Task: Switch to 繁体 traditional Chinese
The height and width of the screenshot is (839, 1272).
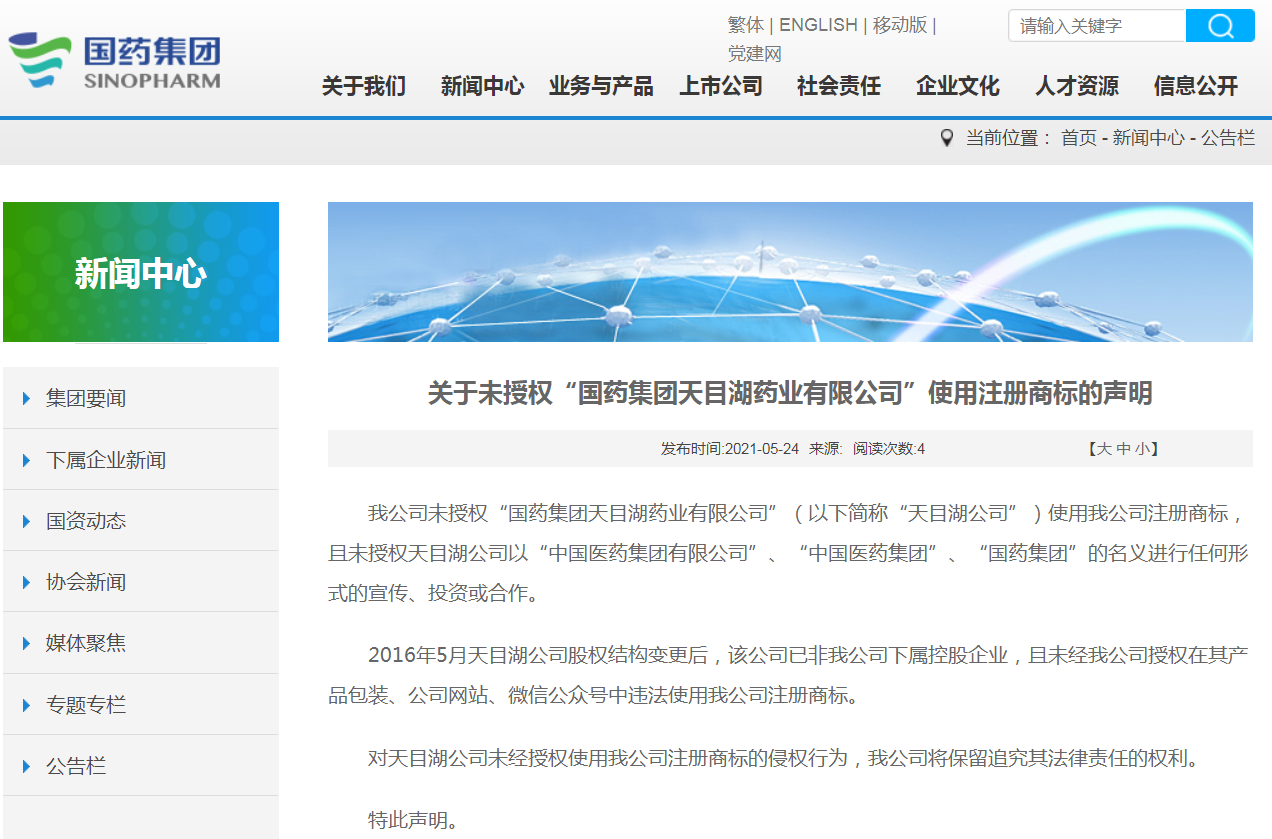Action: click(x=746, y=25)
